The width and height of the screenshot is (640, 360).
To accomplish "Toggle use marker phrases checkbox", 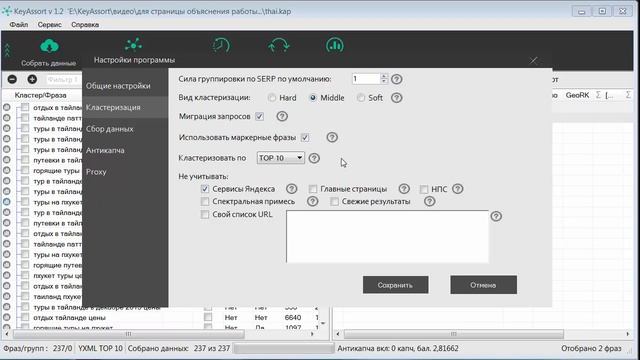I will coord(305,138).
